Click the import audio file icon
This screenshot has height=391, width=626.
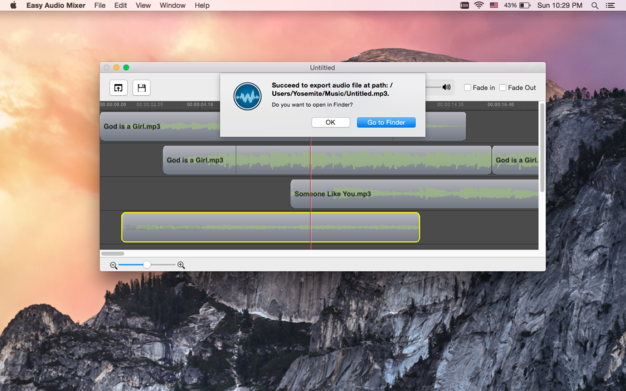[119, 88]
